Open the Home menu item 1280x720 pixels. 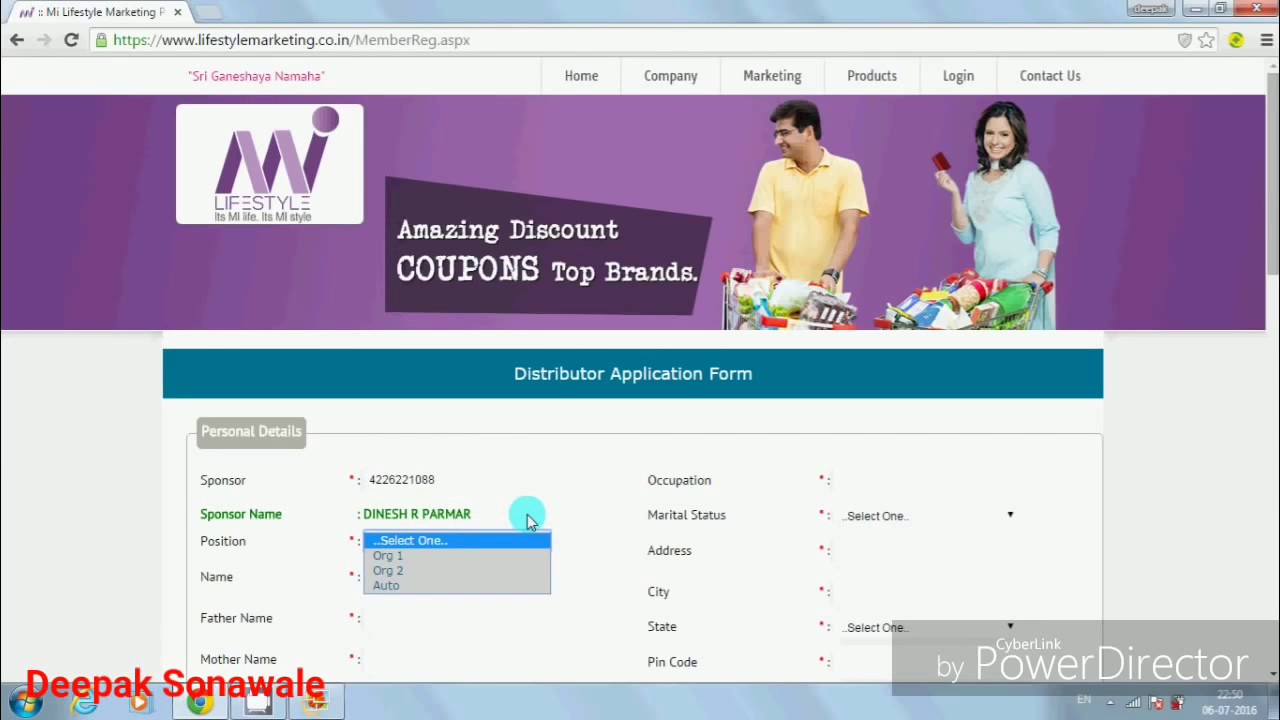[581, 76]
